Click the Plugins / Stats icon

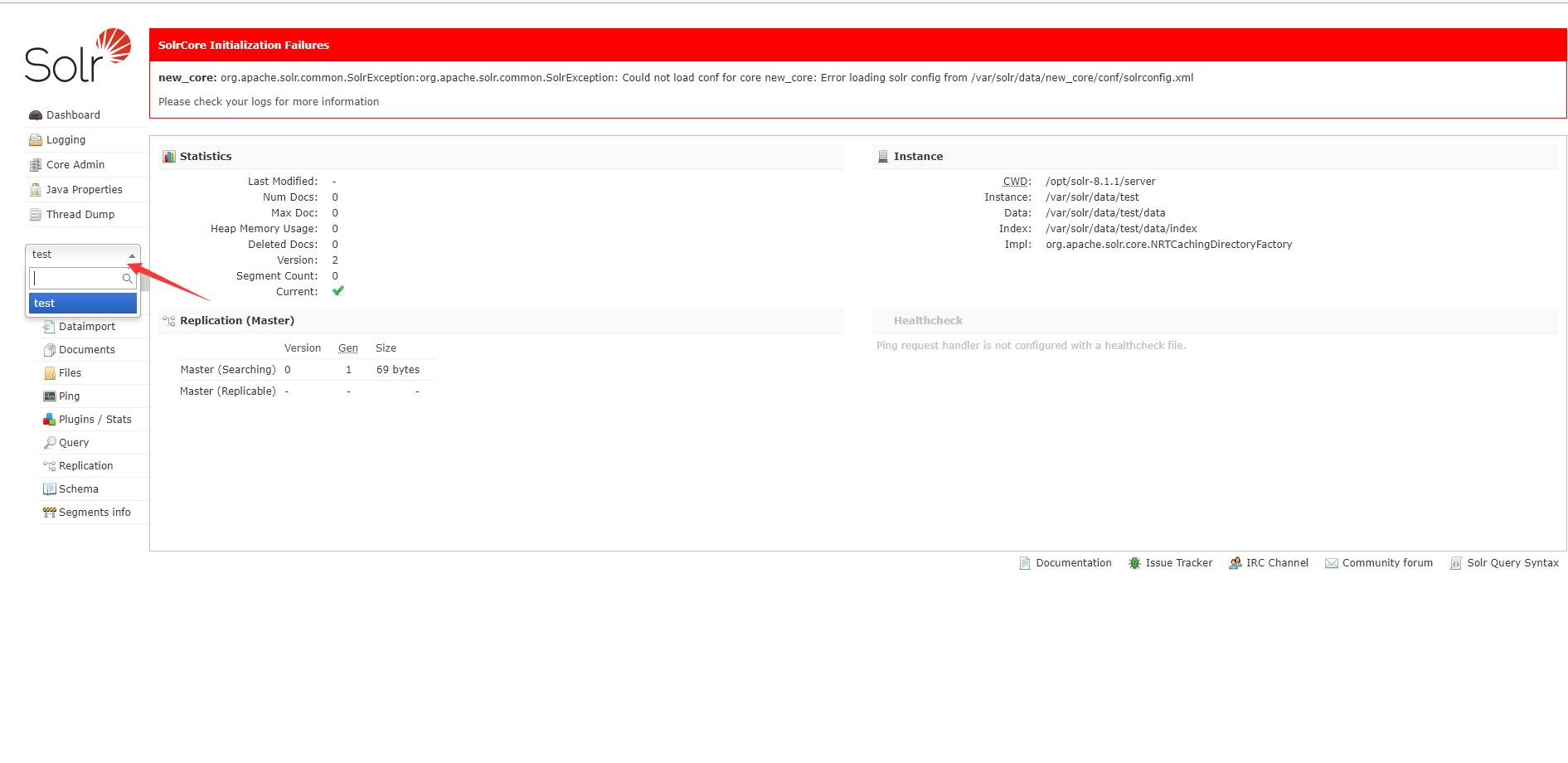pos(50,420)
